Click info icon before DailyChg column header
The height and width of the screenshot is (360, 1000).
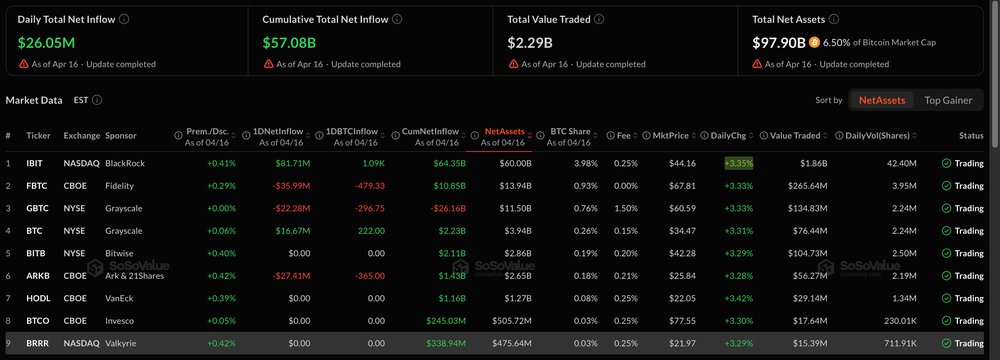[705, 135]
